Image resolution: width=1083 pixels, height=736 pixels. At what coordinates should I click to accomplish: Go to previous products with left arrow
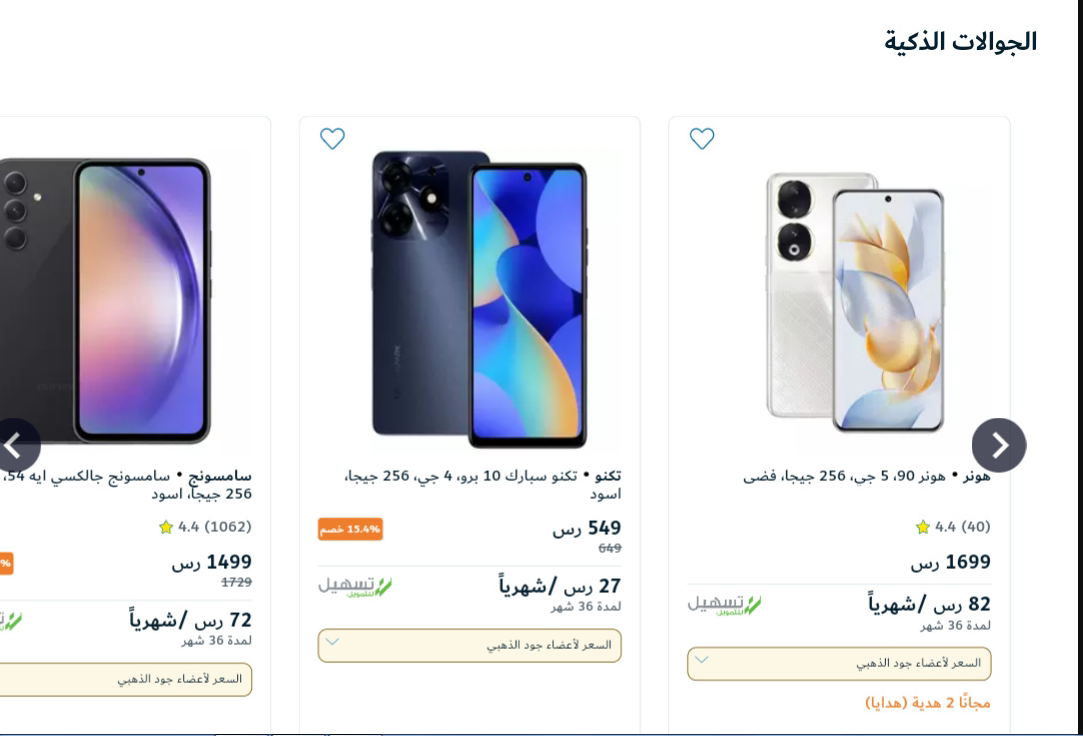(x=15, y=445)
